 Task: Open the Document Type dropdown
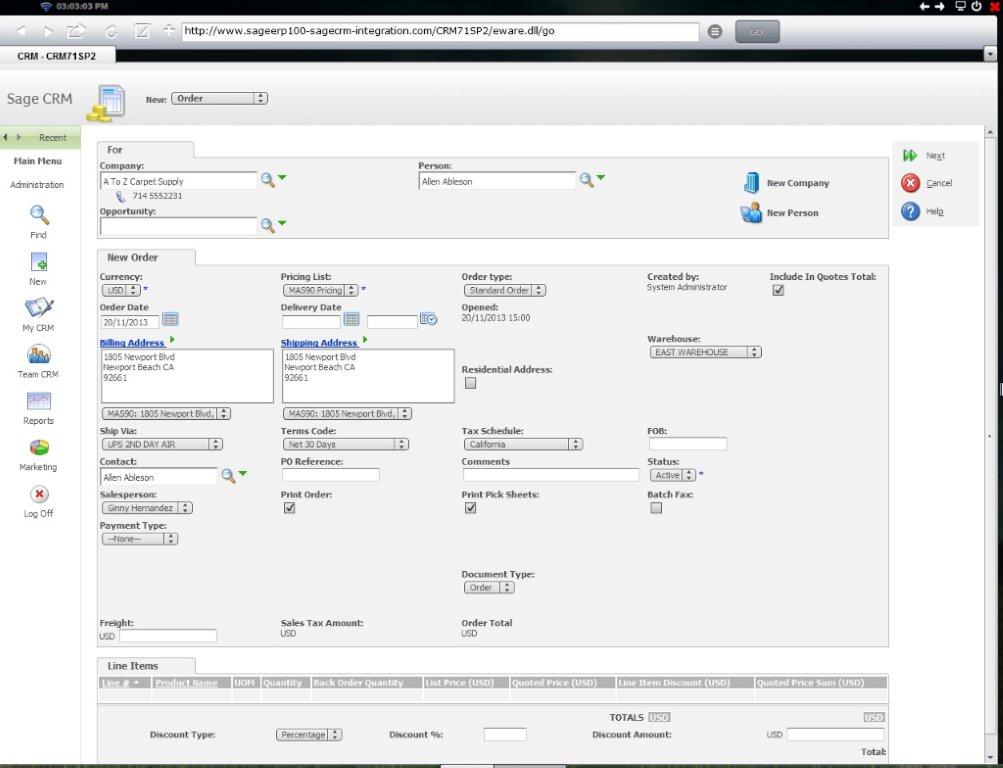pos(489,588)
